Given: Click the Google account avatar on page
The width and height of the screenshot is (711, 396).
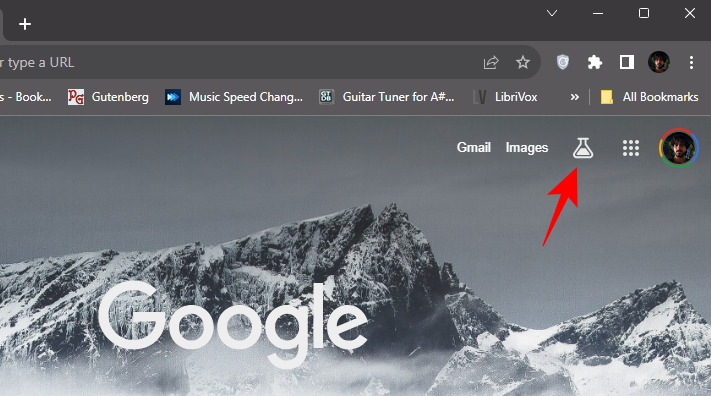Looking at the screenshot, I should tap(679, 148).
